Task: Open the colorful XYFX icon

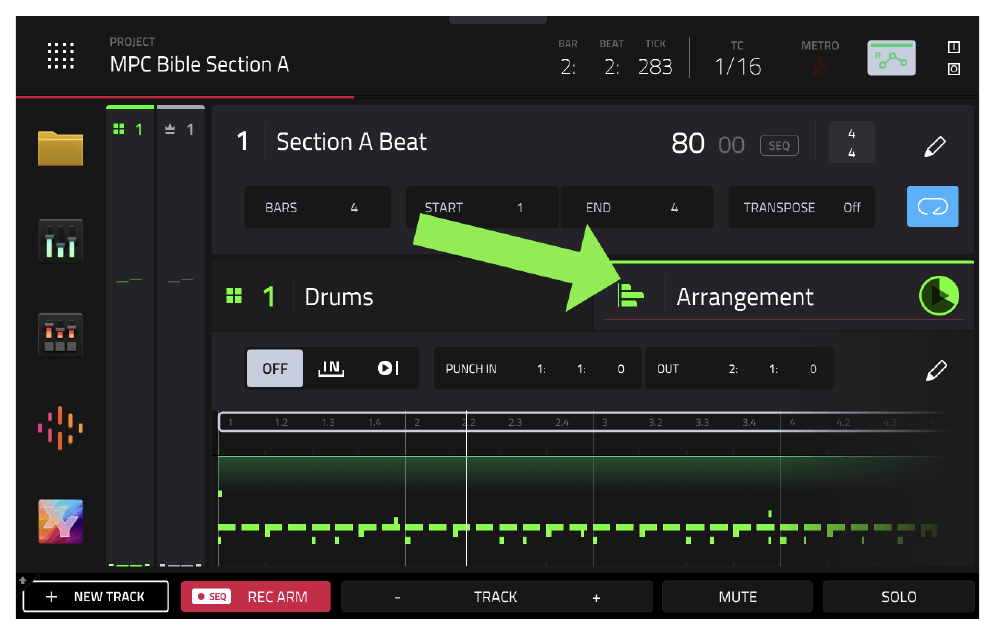Action: 60,522
